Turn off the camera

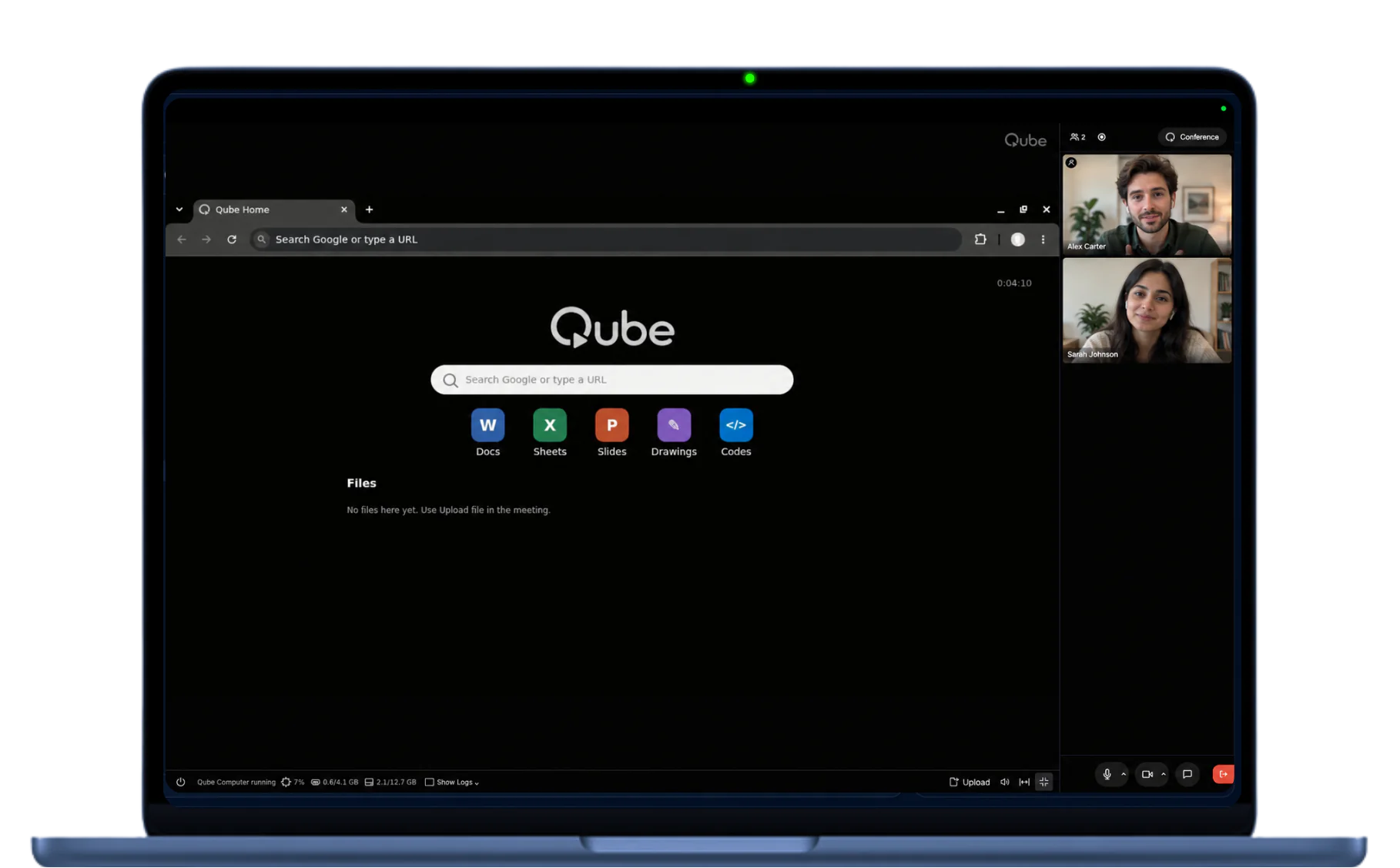coord(1147,774)
